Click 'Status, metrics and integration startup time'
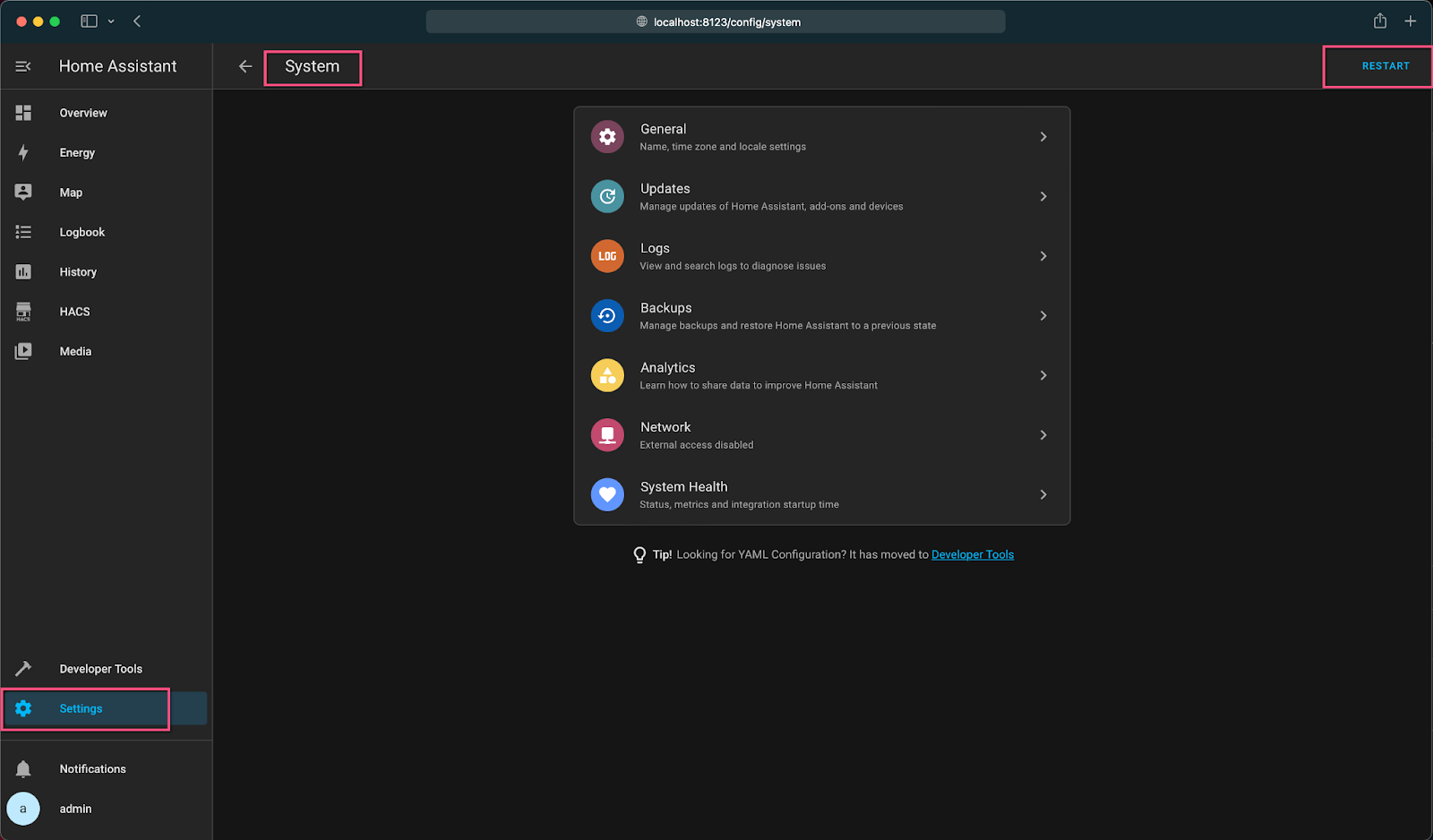1433x840 pixels. 740,505
